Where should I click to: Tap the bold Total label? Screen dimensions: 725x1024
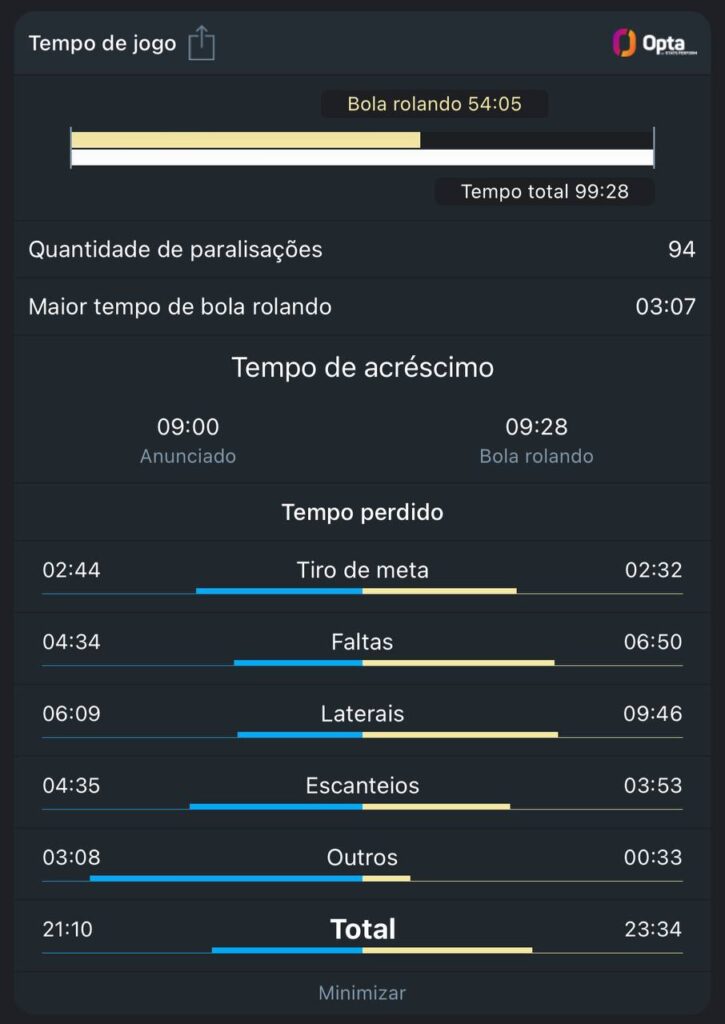[362, 929]
